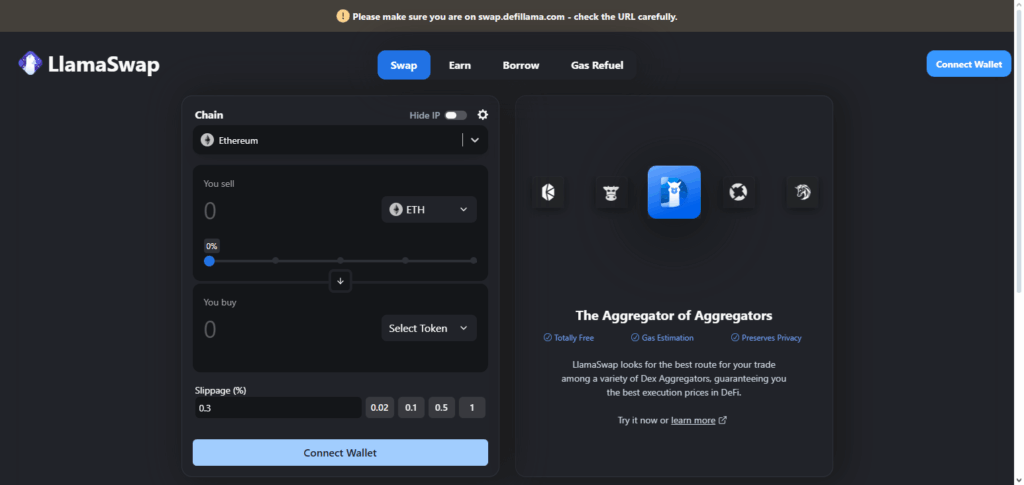Click the blue 0% slider handle
This screenshot has width=1024, height=485.
[209, 260]
